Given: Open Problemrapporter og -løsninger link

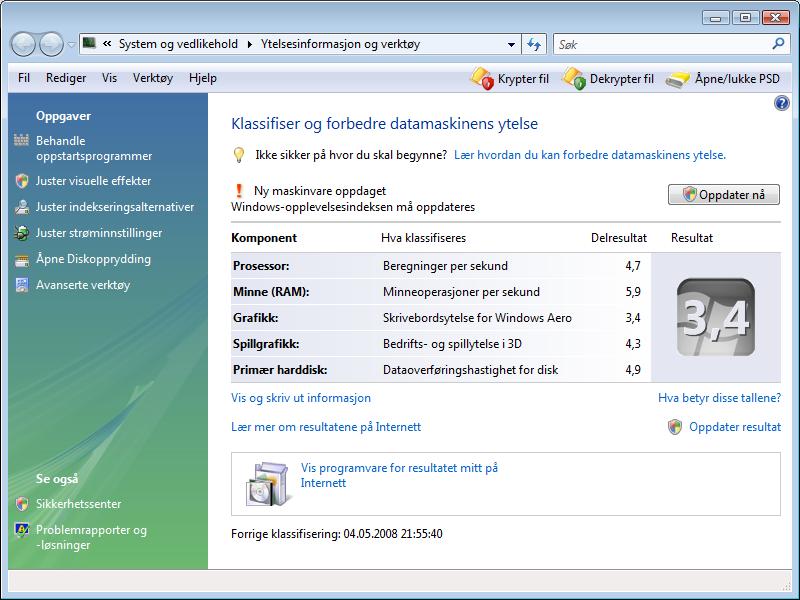Looking at the screenshot, I should [x=91, y=537].
